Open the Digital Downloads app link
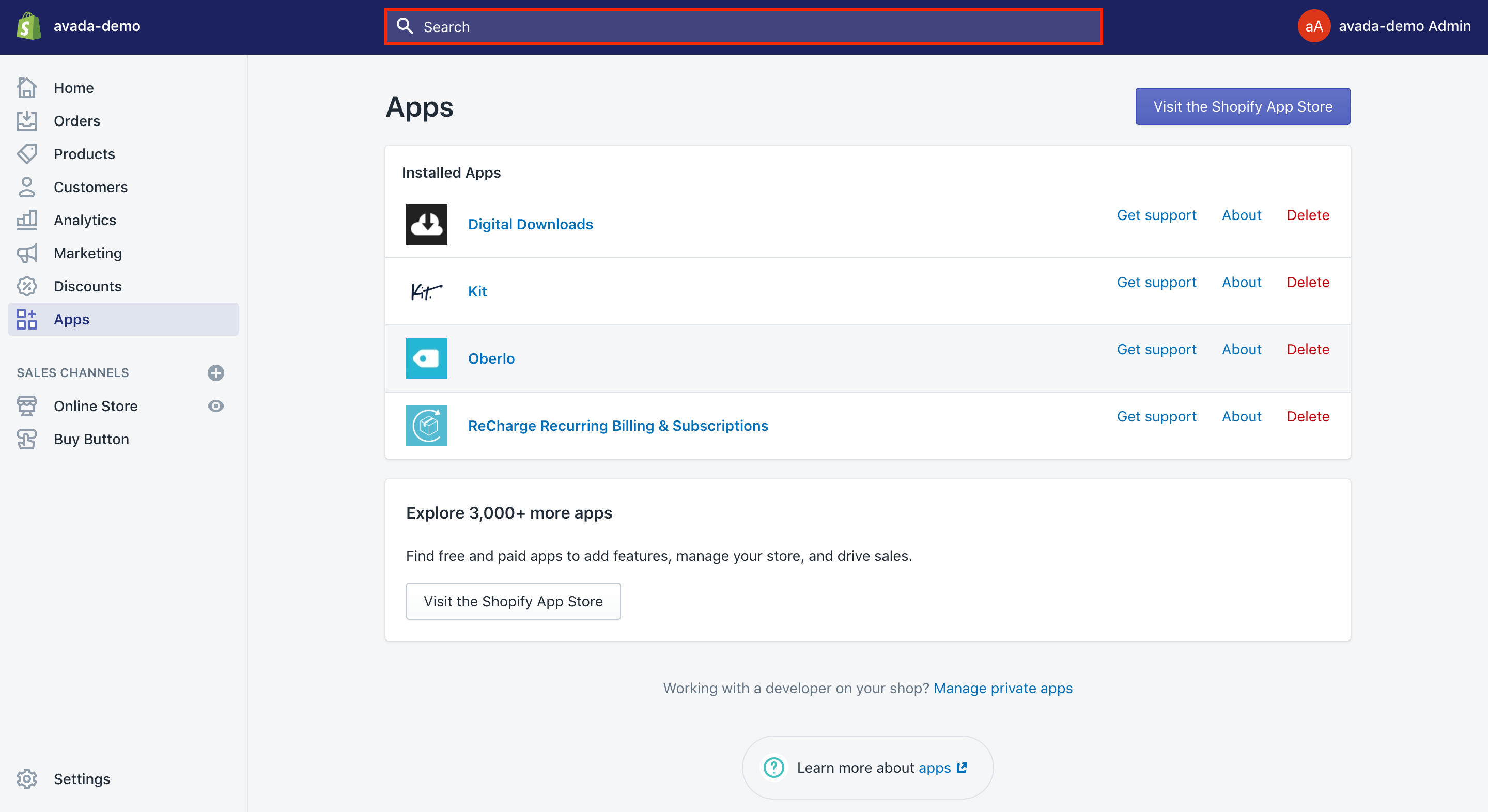Screen dimensions: 1488x812 [530, 224]
